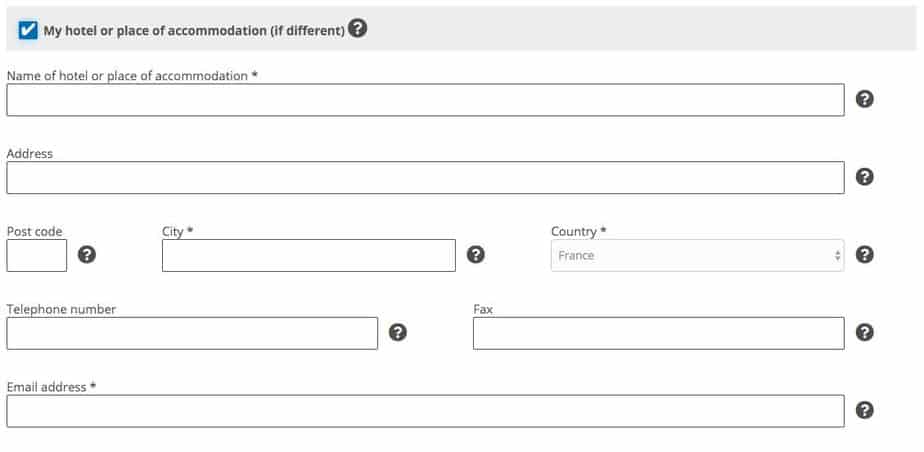Click the "Telephone number" field label
This screenshot has width=924, height=452.
[61, 309]
